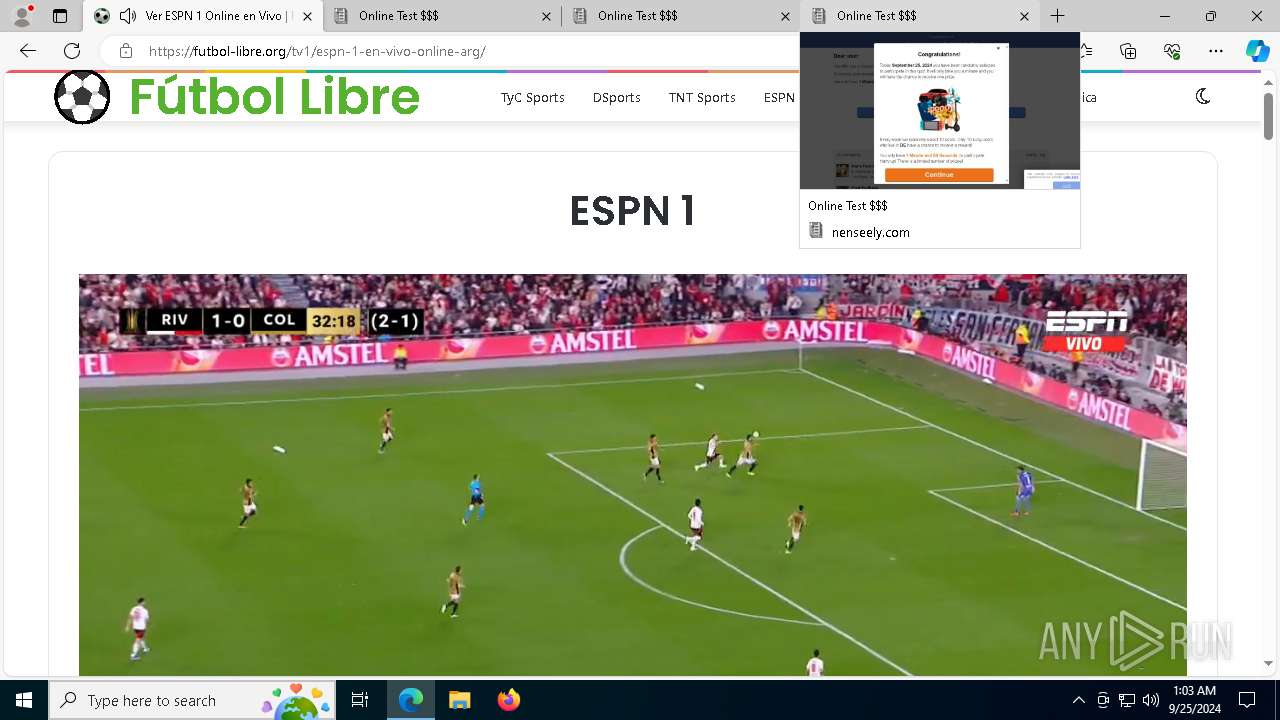Open Copilot icon in Edge toolbar
This screenshot has width=1280, height=720.
click(x=1258, y=51)
